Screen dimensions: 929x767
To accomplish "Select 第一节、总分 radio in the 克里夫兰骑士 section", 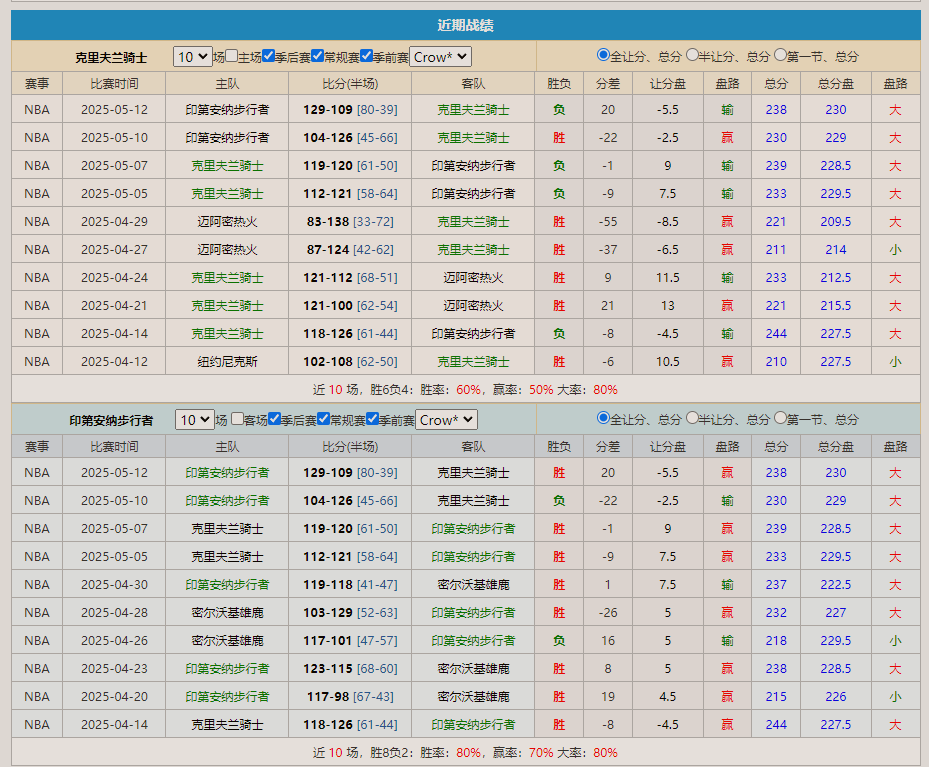I will point(780,55).
